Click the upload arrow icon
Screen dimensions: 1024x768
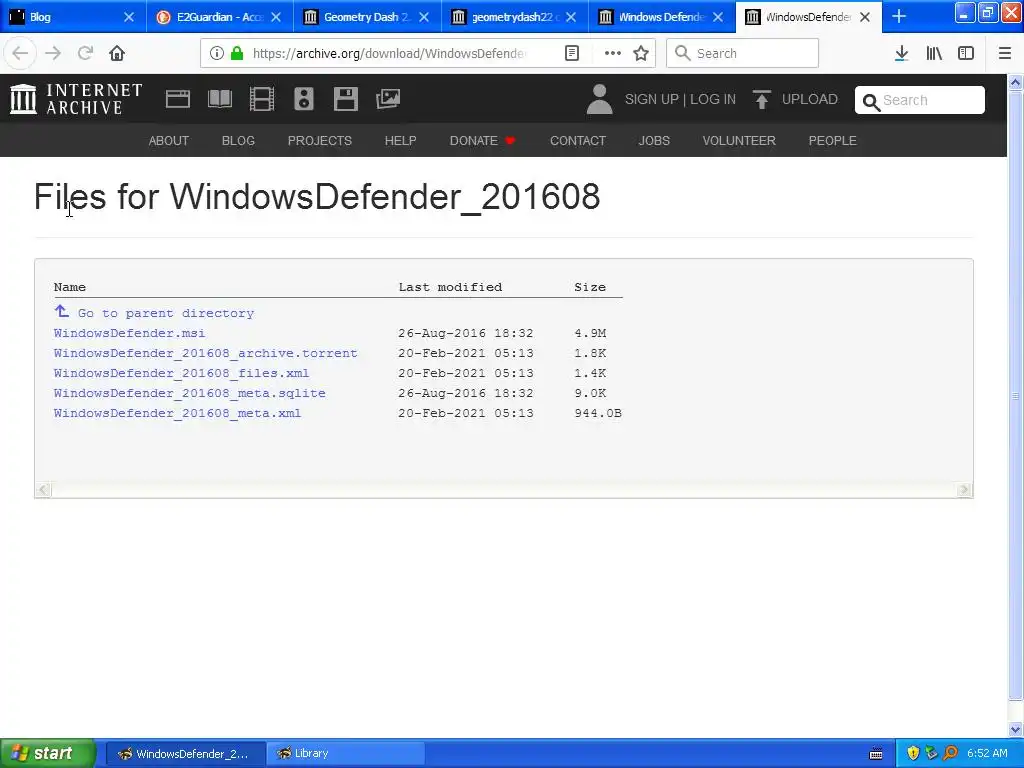761,99
